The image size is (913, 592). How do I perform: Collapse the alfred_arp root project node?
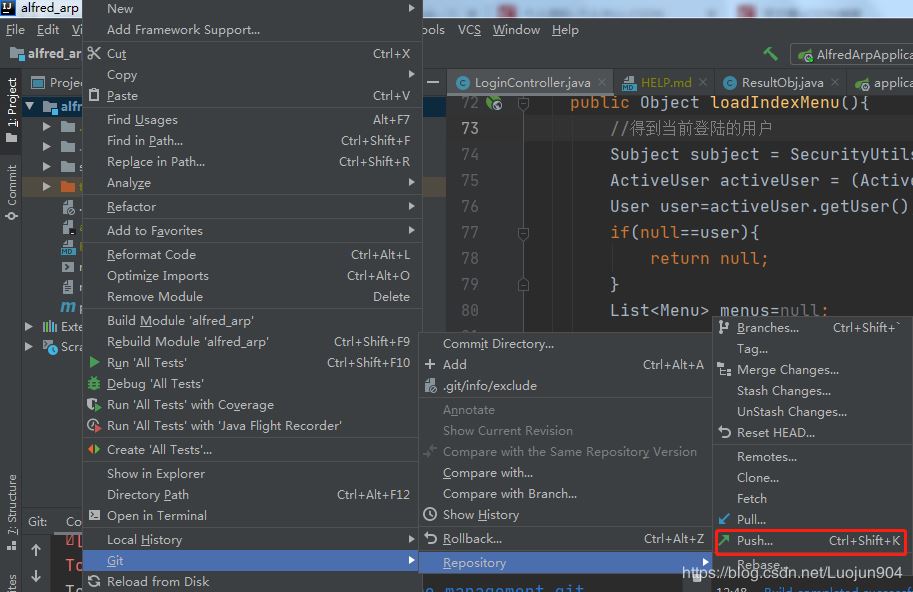tap(30, 106)
